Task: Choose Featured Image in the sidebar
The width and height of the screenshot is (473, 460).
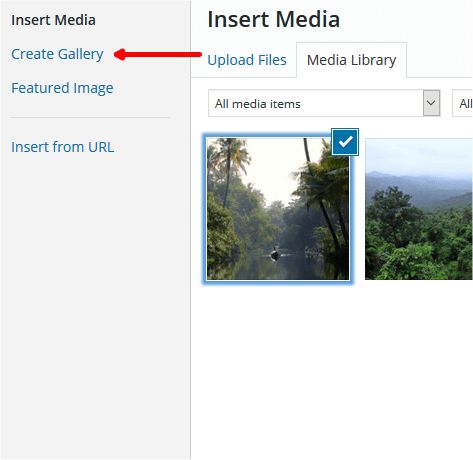Action: [62, 88]
